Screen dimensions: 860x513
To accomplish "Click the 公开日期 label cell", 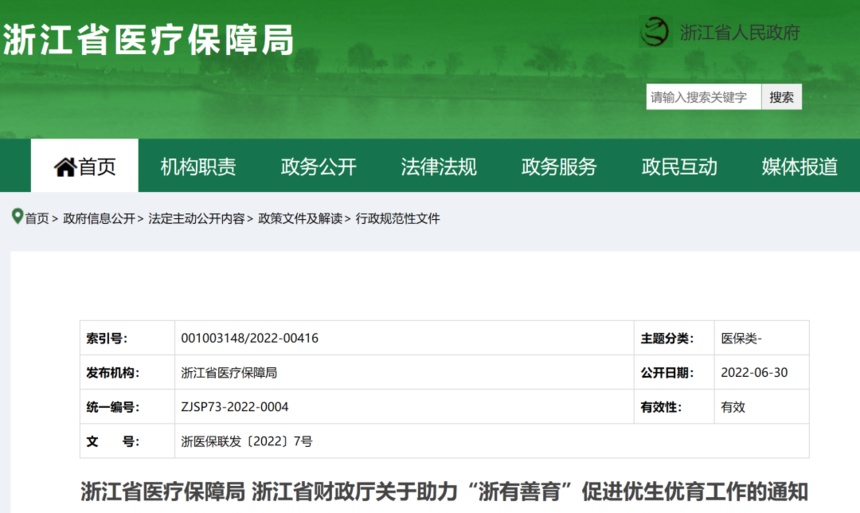I will pyautogui.click(x=674, y=373).
